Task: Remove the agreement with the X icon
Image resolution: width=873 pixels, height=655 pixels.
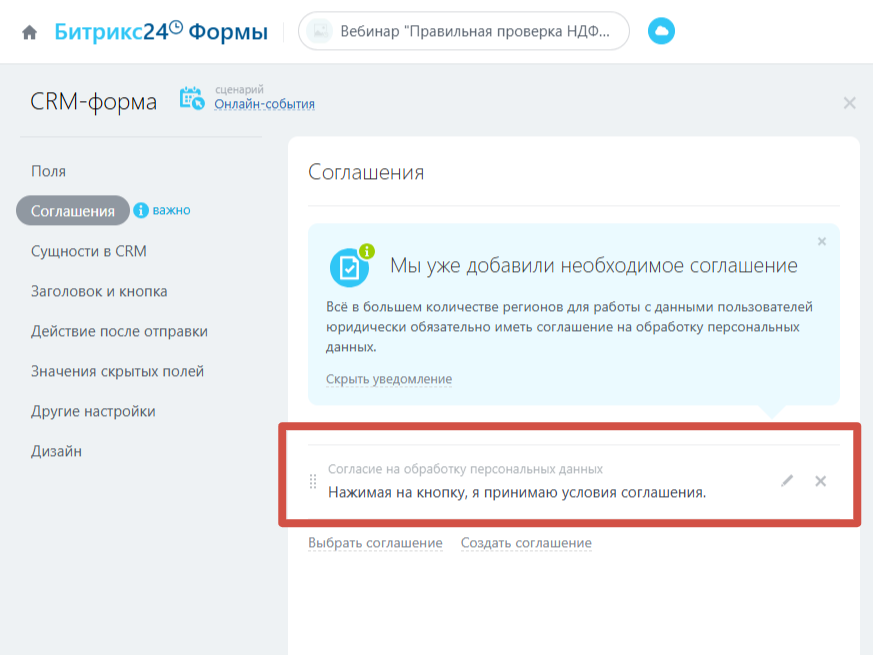Action: [x=820, y=481]
